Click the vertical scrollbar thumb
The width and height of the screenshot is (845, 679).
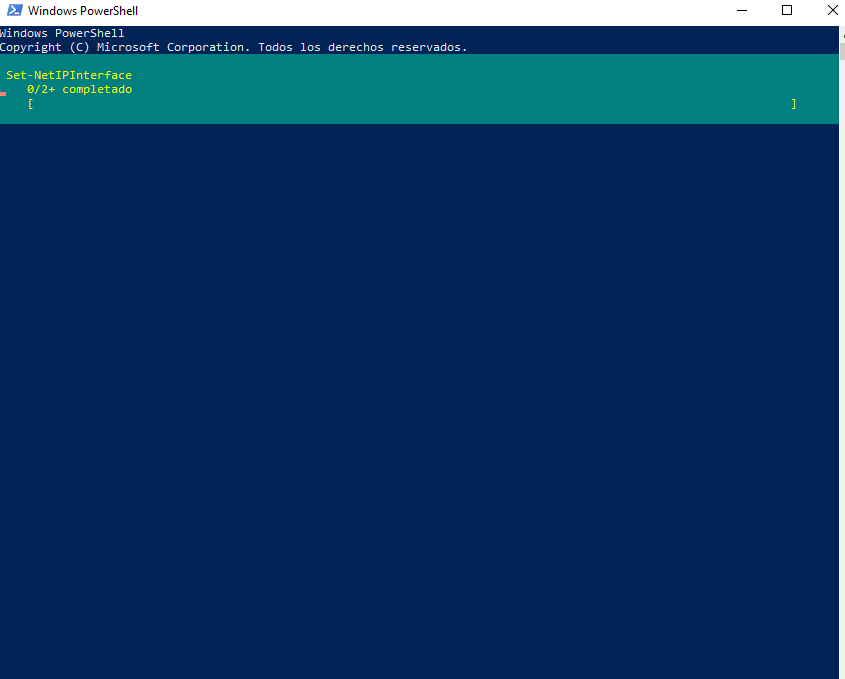pos(842,51)
